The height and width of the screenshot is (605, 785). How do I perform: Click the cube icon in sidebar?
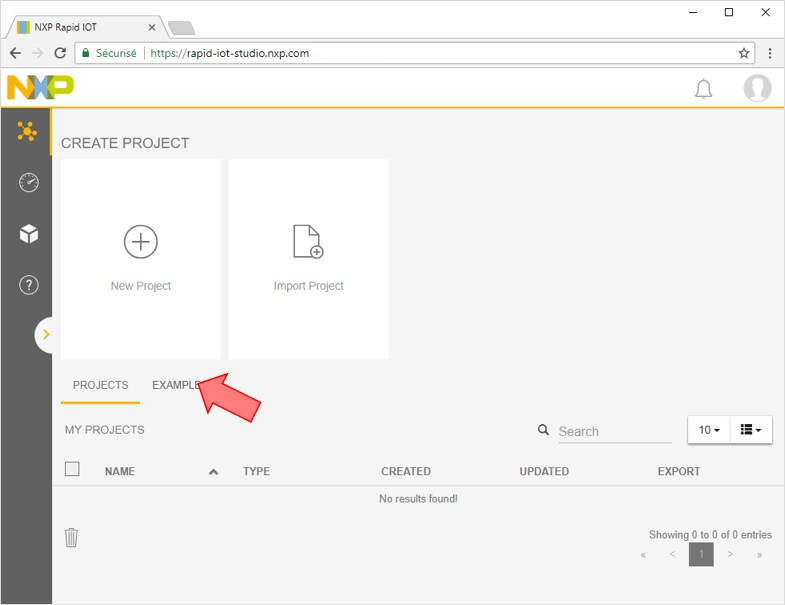pyautogui.click(x=28, y=234)
